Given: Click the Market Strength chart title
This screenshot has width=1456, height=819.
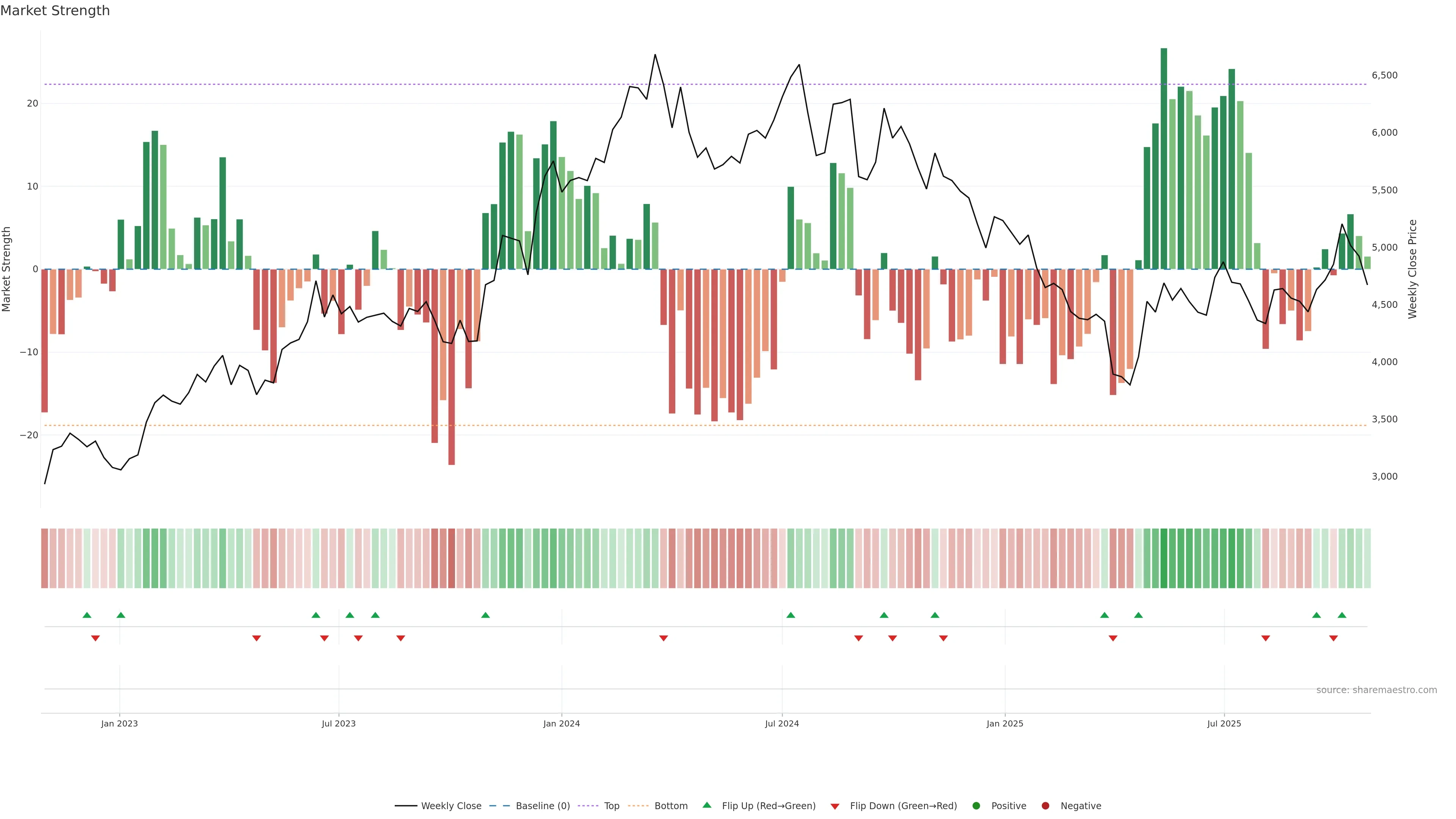Looking at the screenshot, I should tap(55, 11).
